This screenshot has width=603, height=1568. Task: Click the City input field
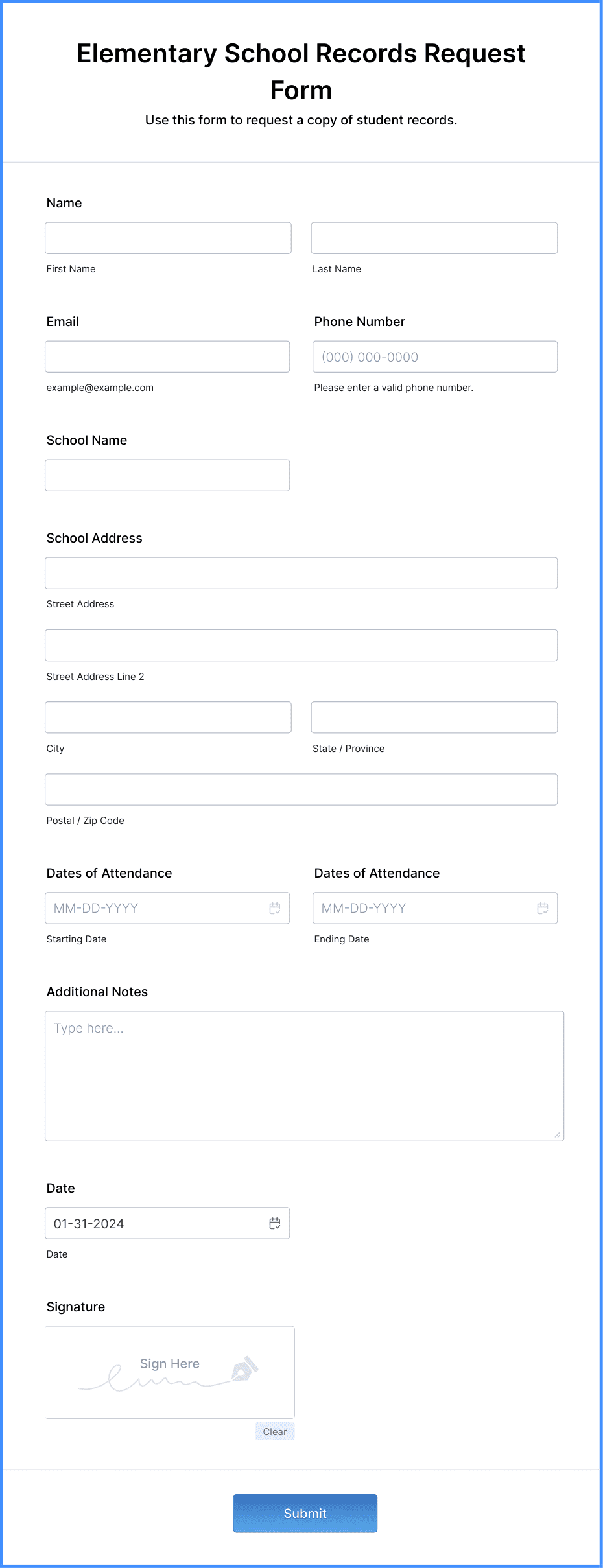pyautogui.click(x=167, y=717)
